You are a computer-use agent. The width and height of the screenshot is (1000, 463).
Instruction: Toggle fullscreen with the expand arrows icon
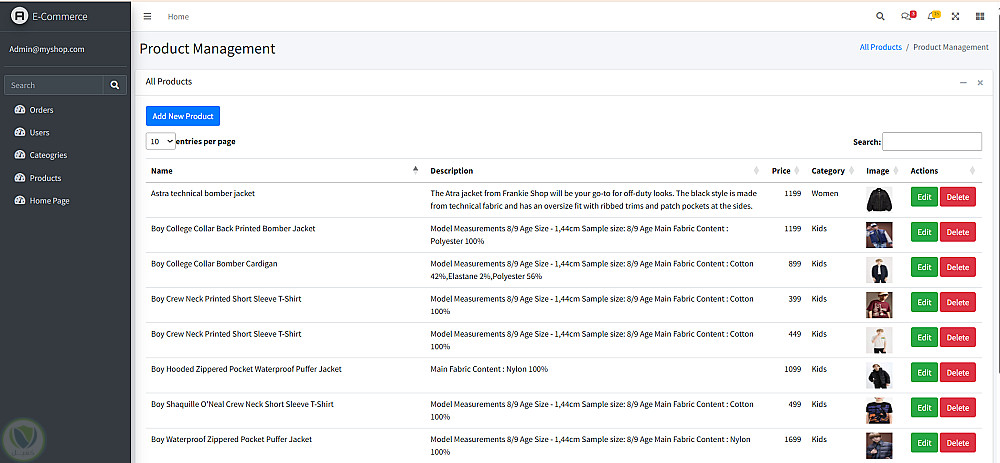pos(956,16)
